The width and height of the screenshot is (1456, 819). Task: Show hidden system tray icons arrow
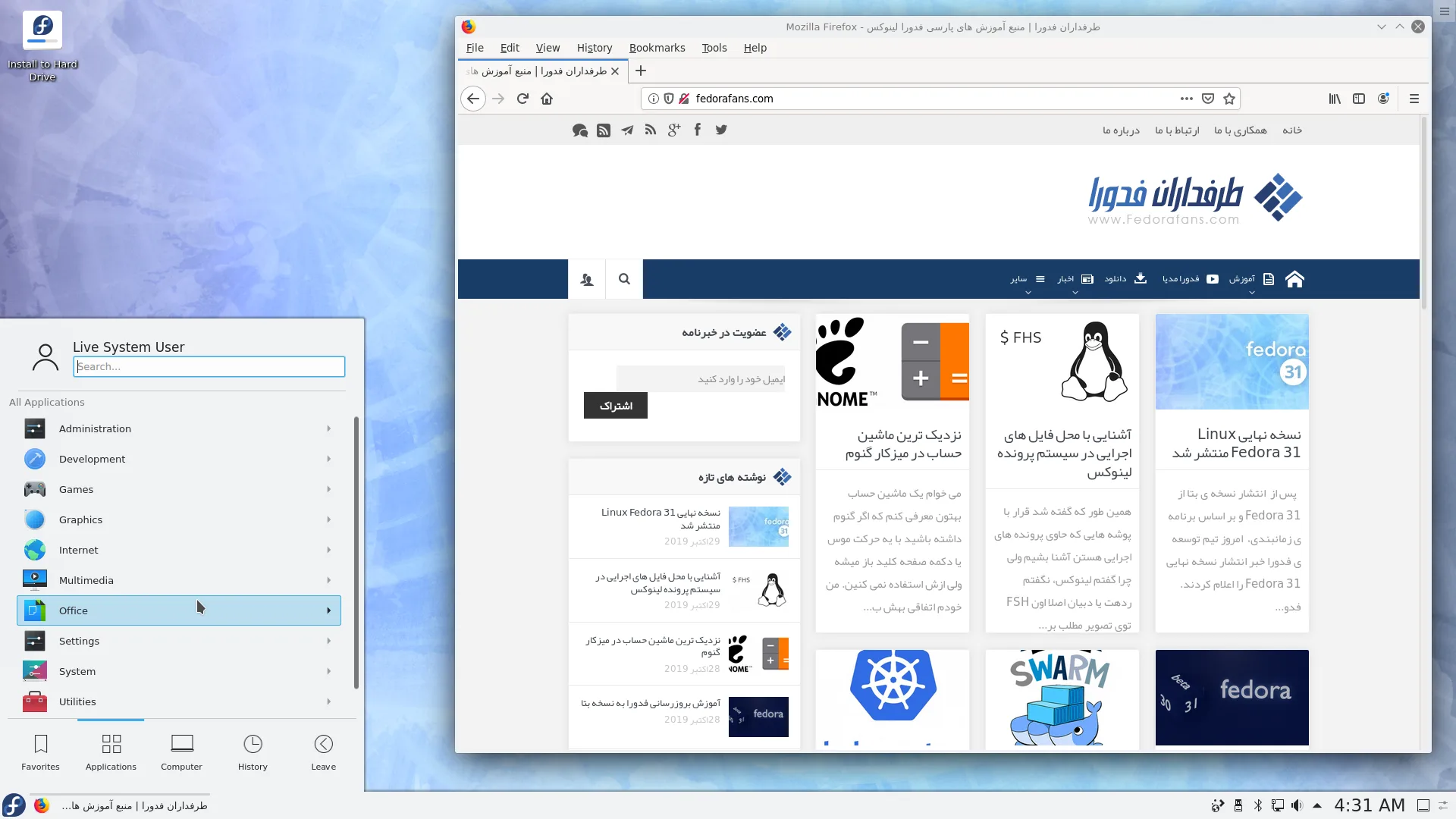[1317, 805]
